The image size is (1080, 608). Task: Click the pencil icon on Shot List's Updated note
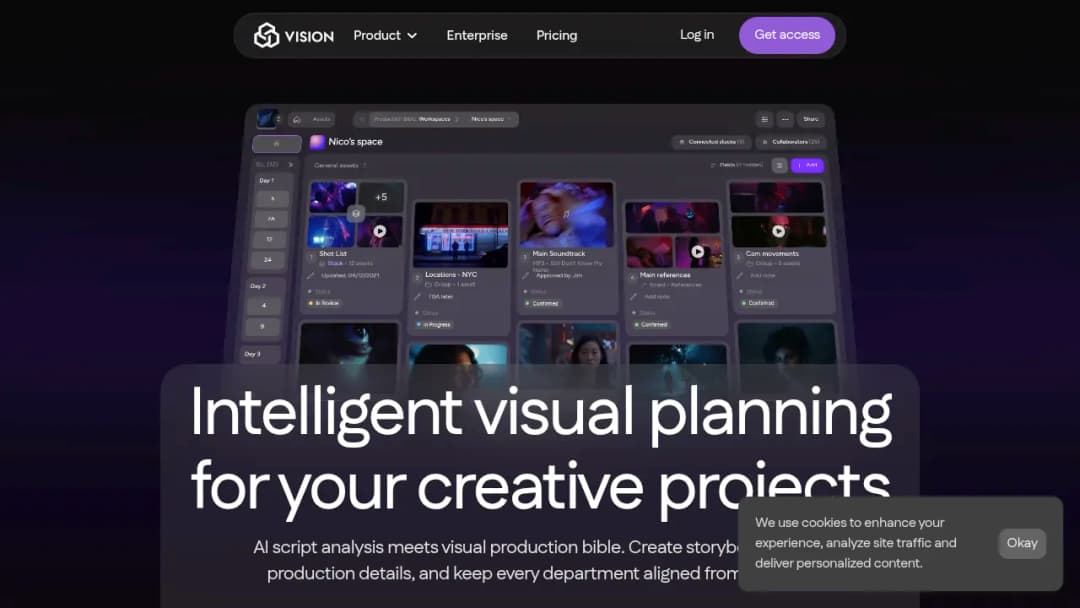pyautogui.click(x=311, y=275)
